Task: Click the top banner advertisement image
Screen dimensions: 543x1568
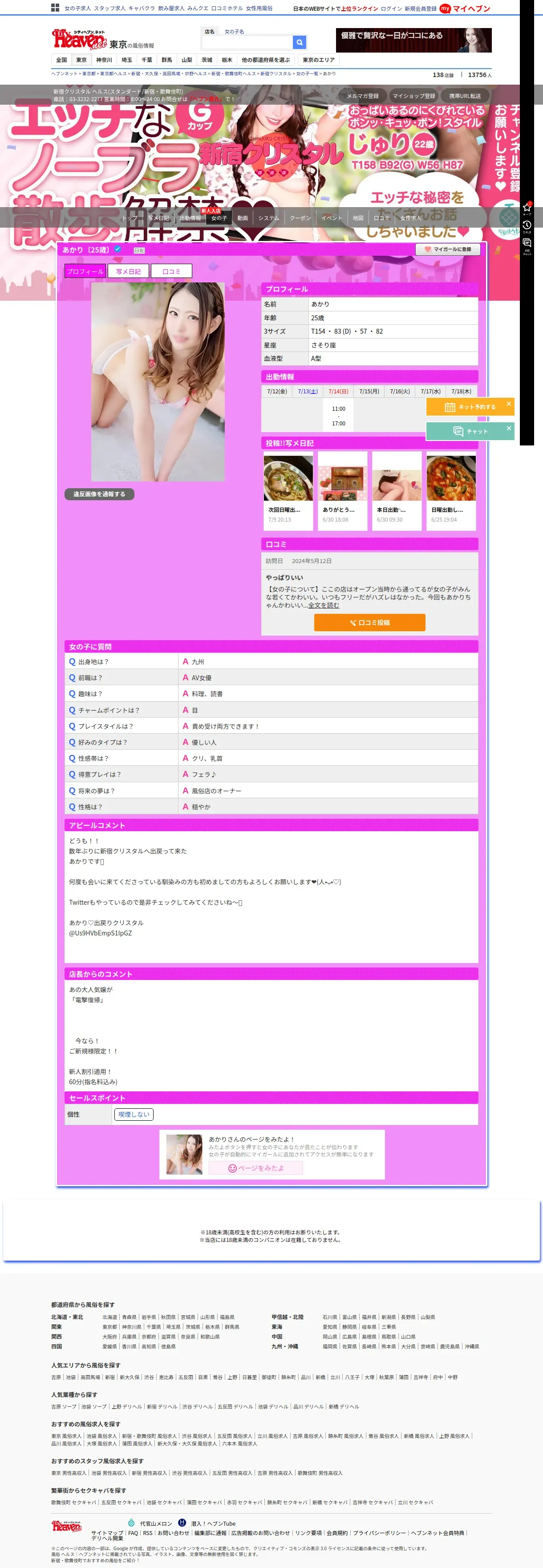Action: pos(413,40)
